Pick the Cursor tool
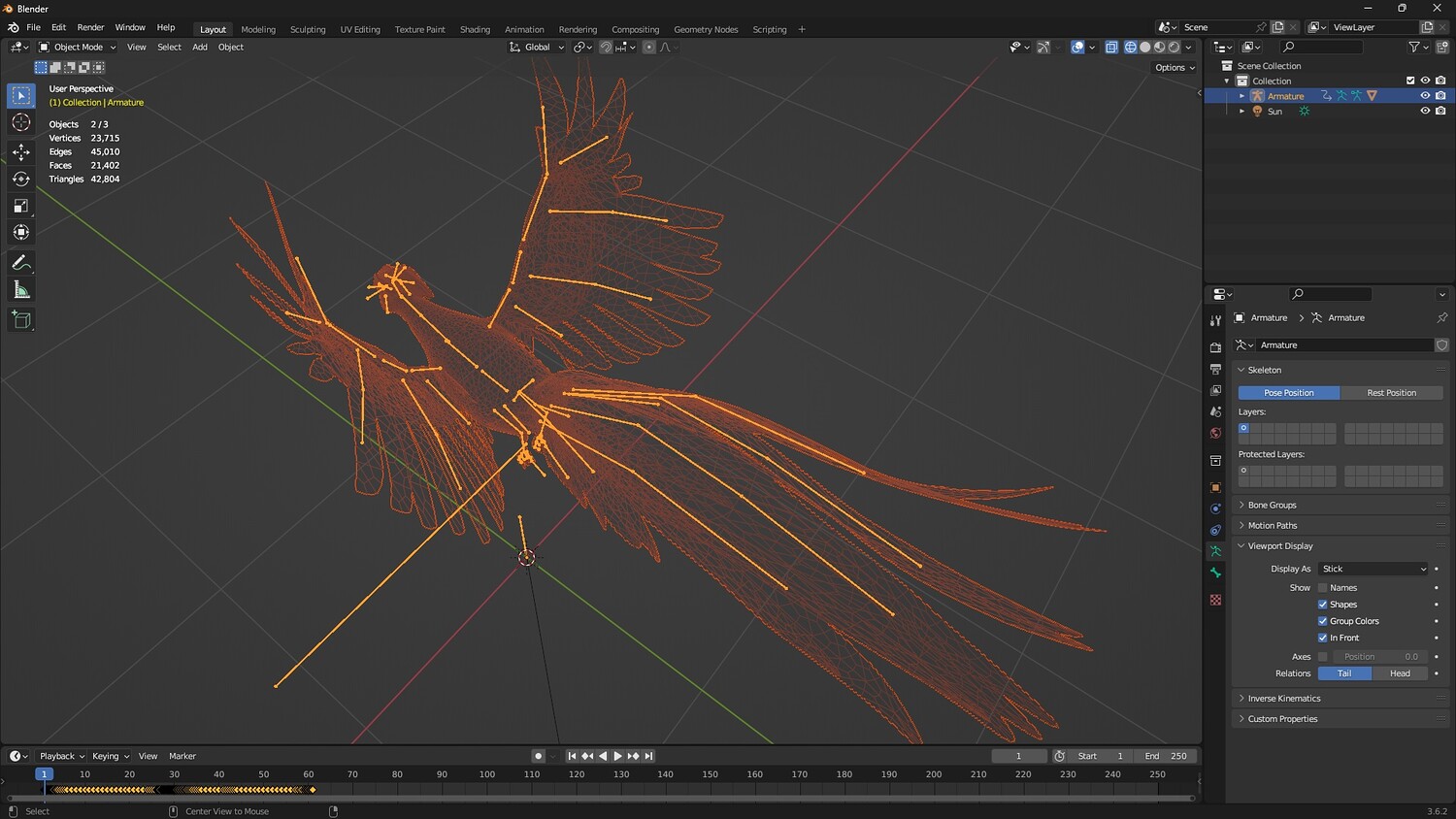Screen dimensions: 1456x819 (20, 122)
